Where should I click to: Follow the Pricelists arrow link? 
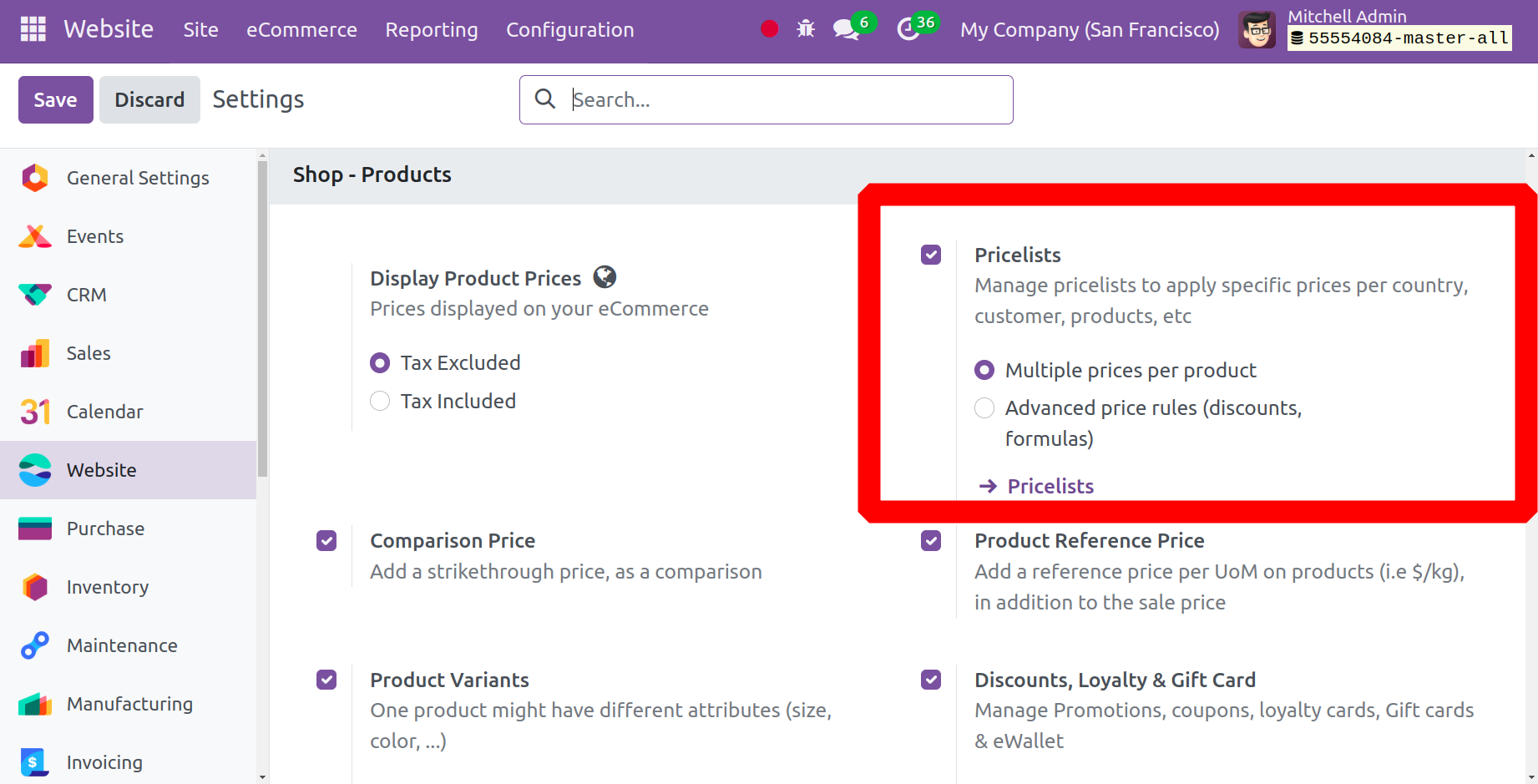pyautogui.click(x=1050, y=486)
